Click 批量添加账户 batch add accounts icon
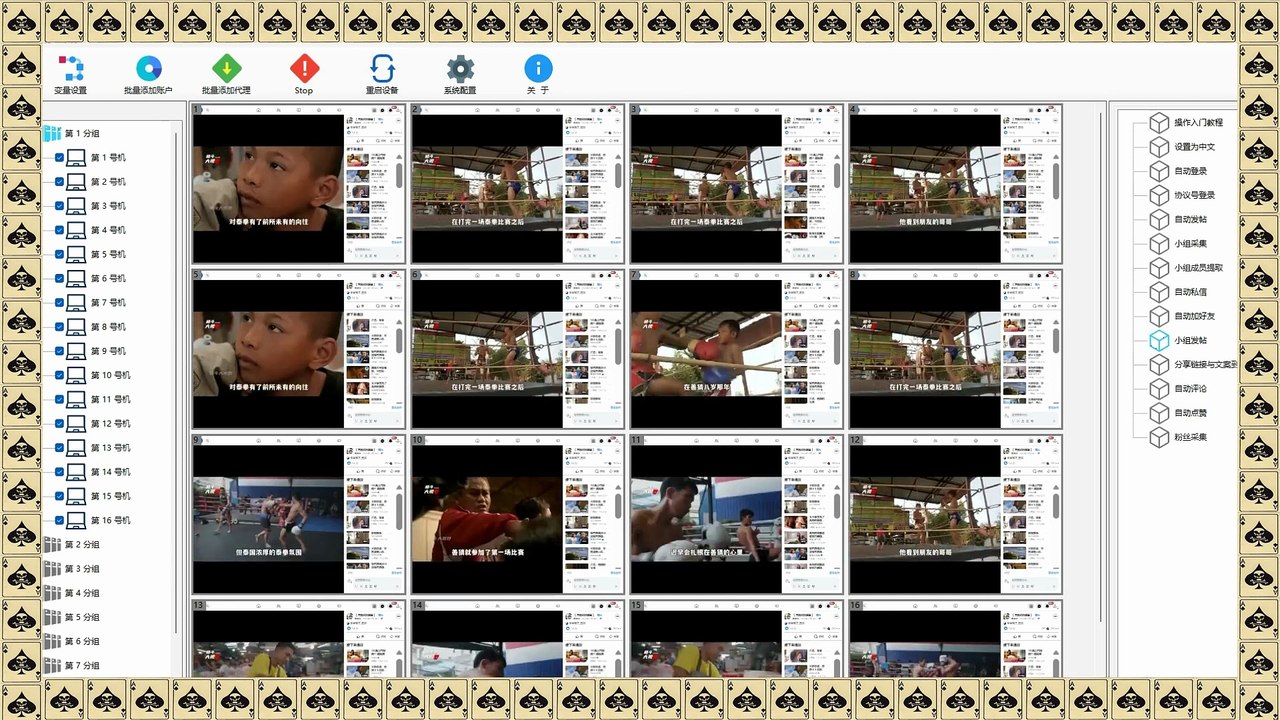 (x=148, y=69)
